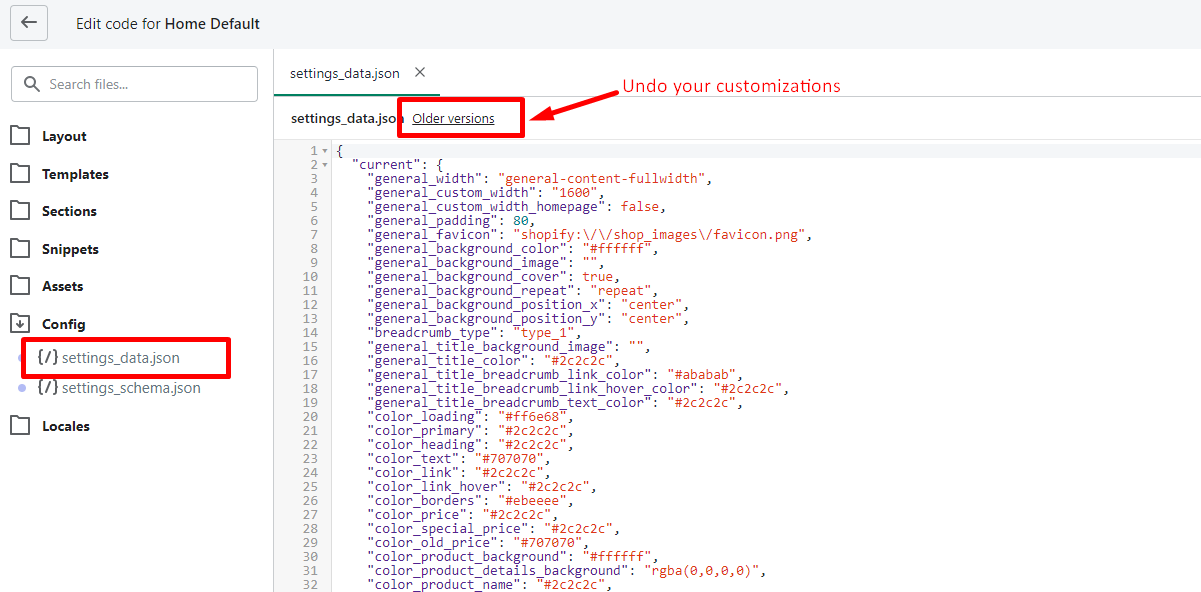Click the true value on line 10
This screenshot has width=1201, height=592.
pos(599,277)
